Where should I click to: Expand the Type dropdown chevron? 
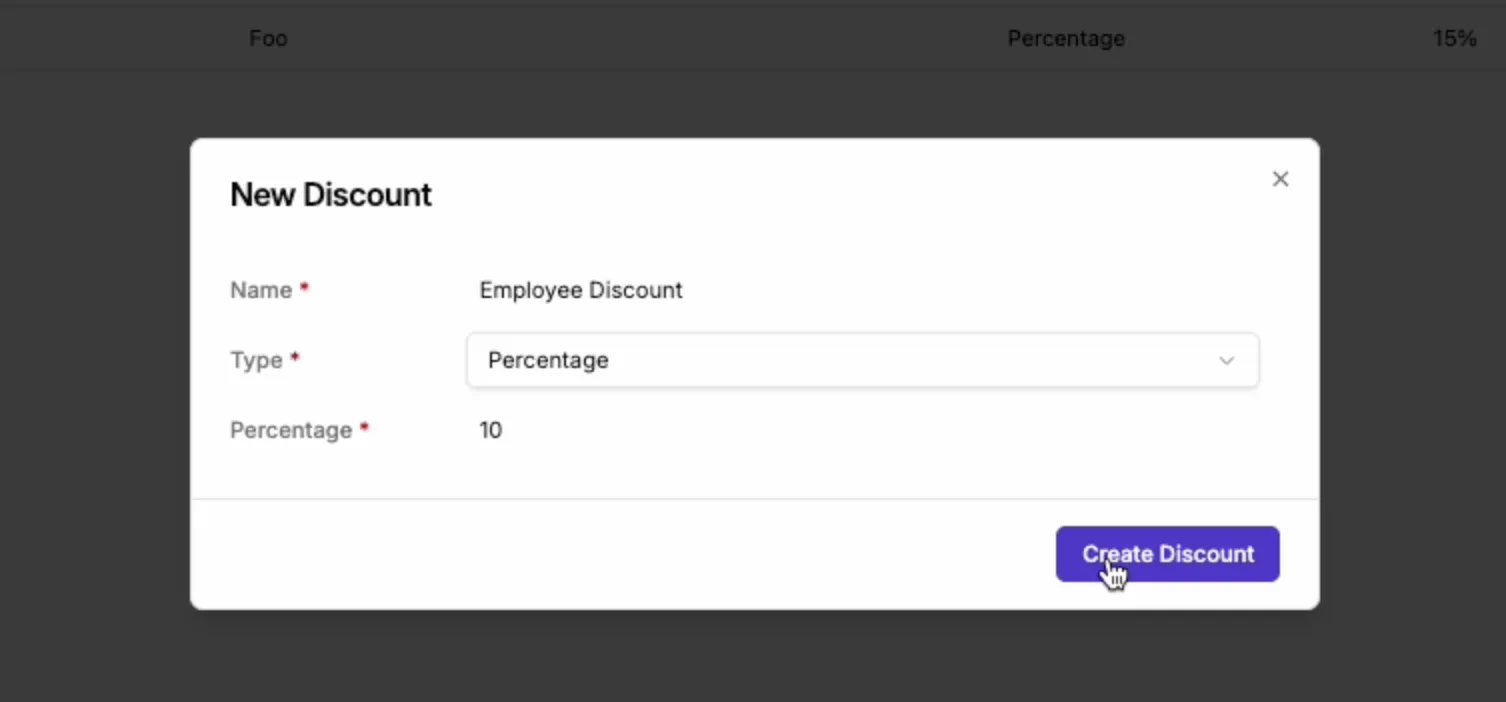click(x=1226, y=361)
